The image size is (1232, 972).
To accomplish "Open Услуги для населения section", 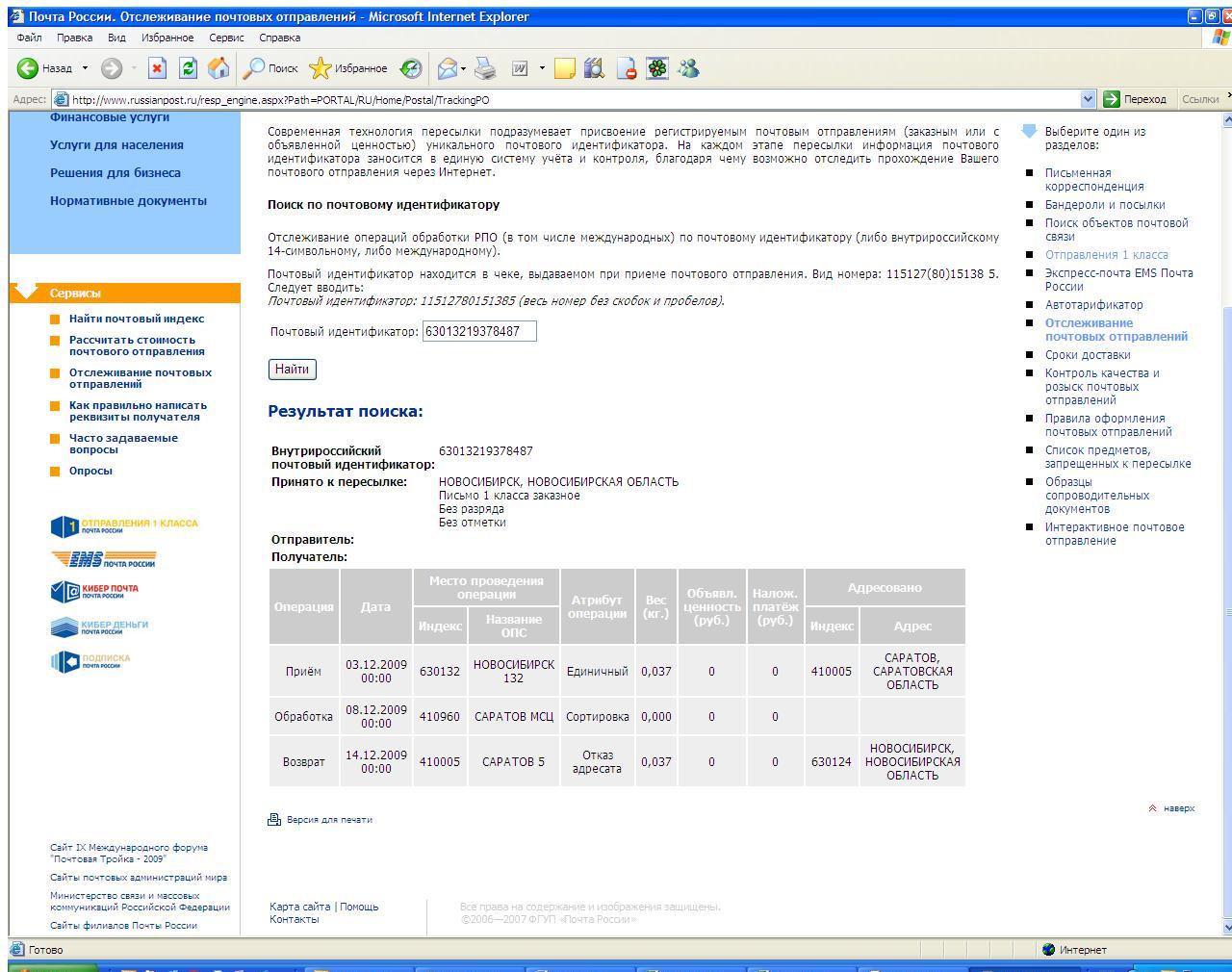I will click(116, 144).
